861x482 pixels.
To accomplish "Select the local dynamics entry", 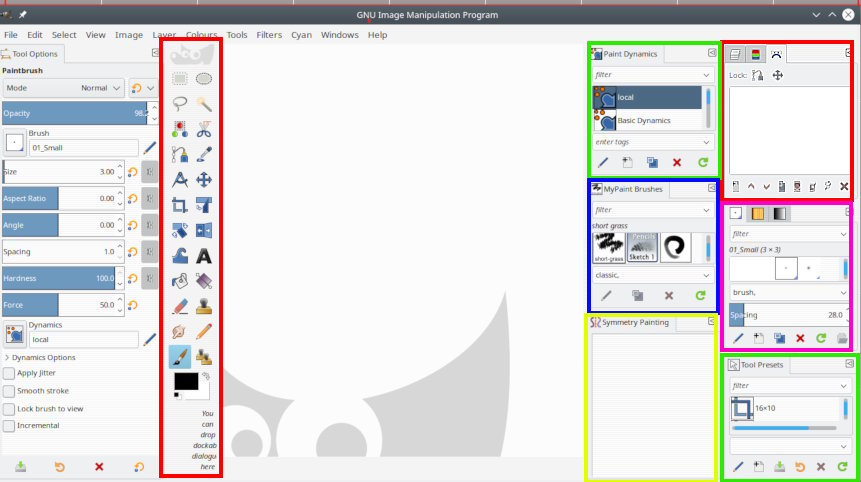I will (x=647, y=97).
